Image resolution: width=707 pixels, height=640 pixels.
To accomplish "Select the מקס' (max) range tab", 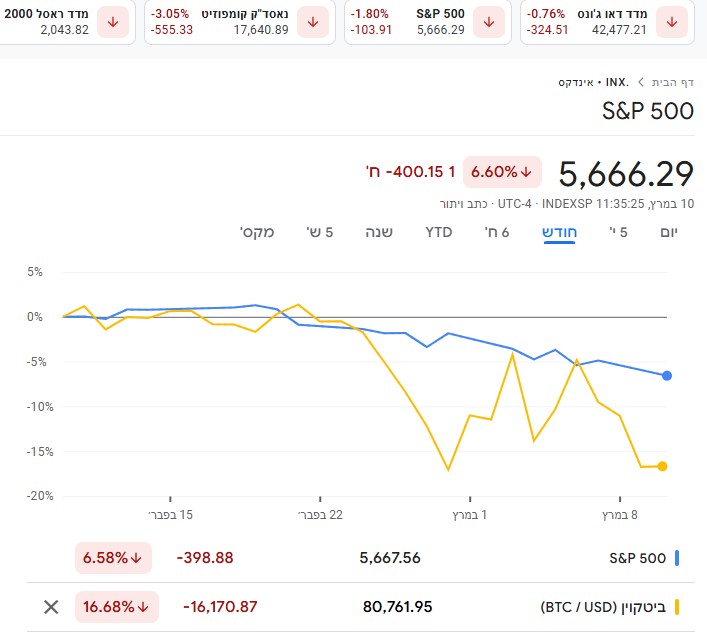I will coord(255,232).
